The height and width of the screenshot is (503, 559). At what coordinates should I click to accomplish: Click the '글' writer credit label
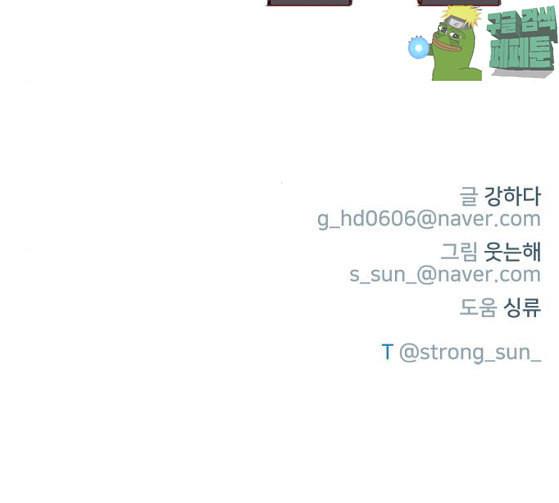(468, 196)
